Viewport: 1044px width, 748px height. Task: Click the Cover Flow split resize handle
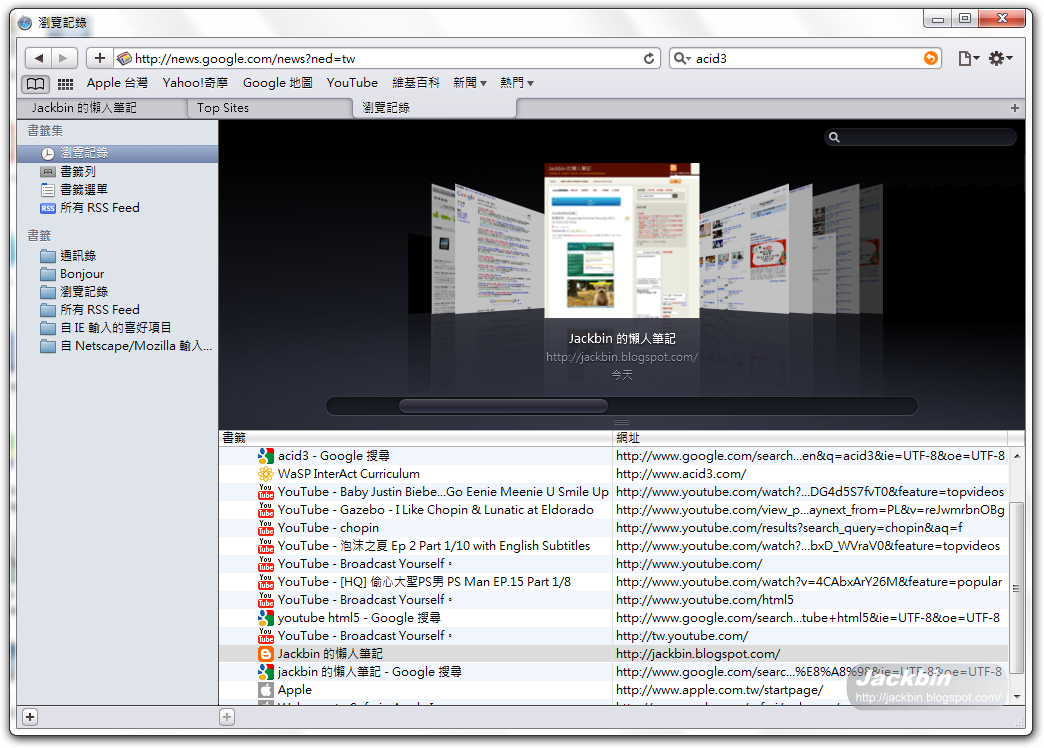[x=621, y=422]
